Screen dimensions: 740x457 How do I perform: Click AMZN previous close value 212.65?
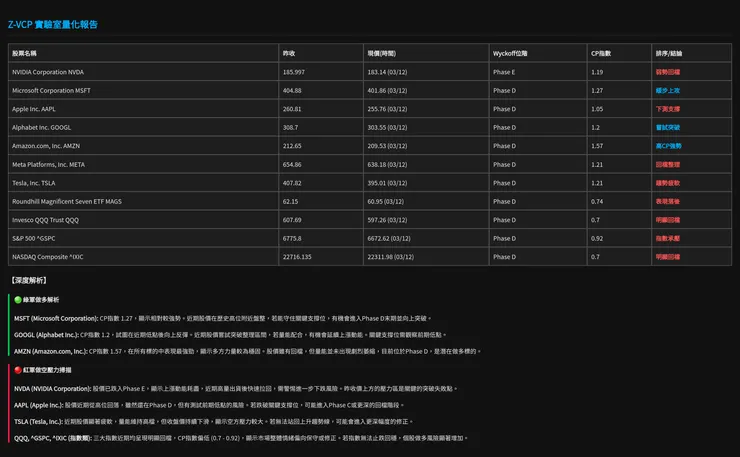(292, 146)
